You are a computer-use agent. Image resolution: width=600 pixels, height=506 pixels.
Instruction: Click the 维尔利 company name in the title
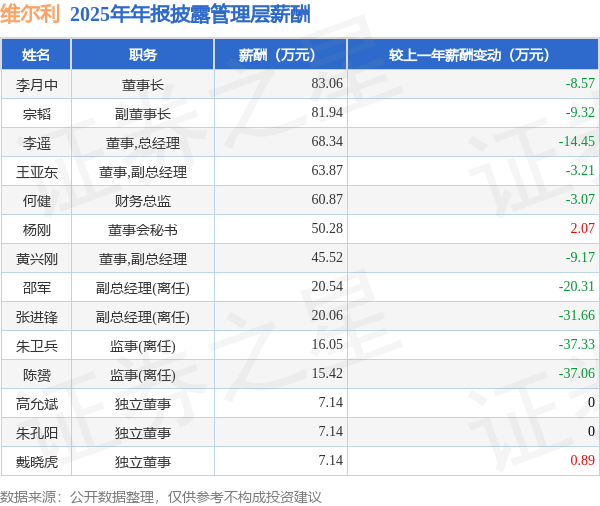[30, 15]
